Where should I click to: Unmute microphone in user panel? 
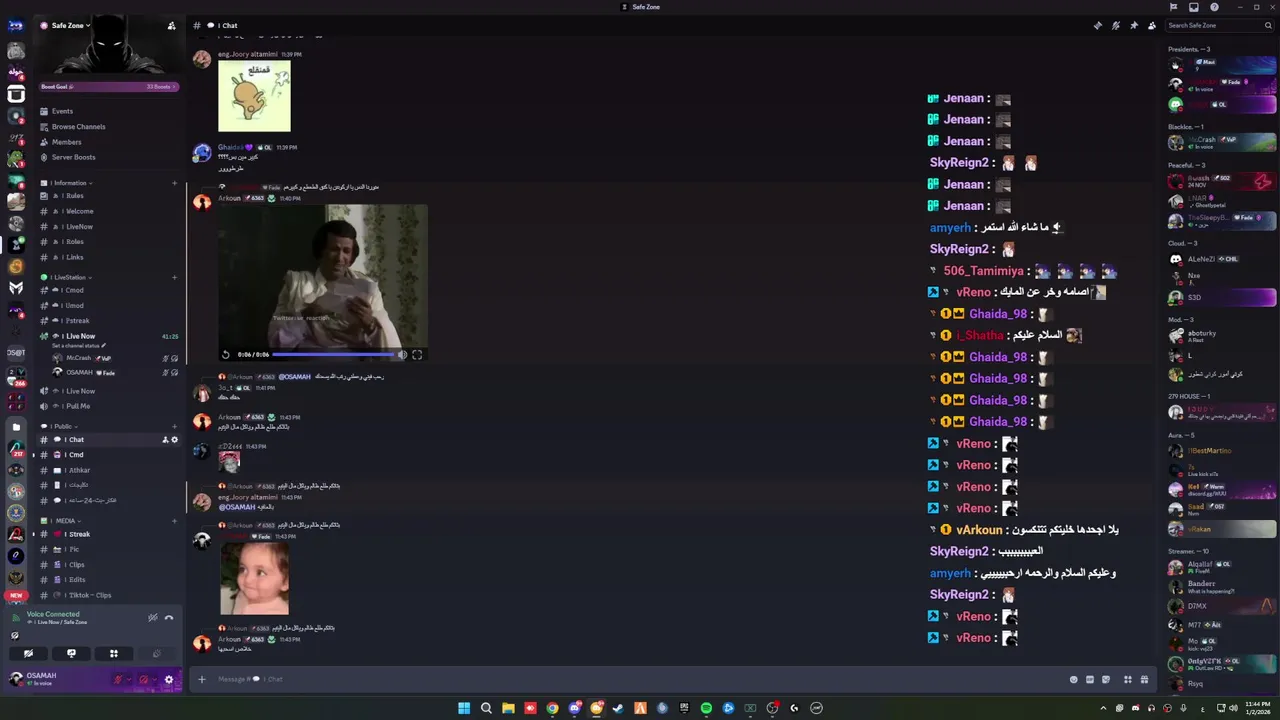coord(118,680)
